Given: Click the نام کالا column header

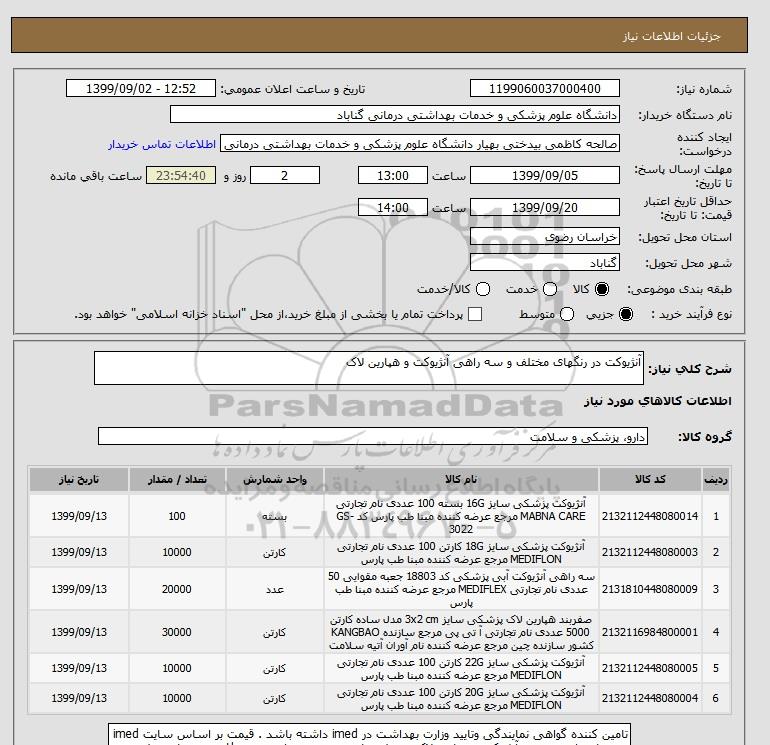Looking at the screenshot, I should [x=461, y=479].
